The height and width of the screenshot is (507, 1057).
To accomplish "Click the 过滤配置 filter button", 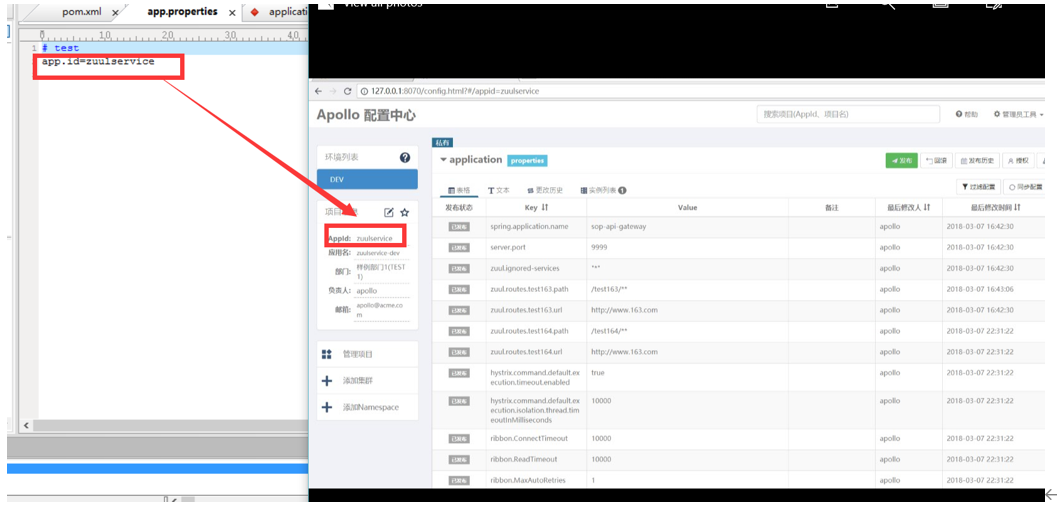I will tap(978, 187).
